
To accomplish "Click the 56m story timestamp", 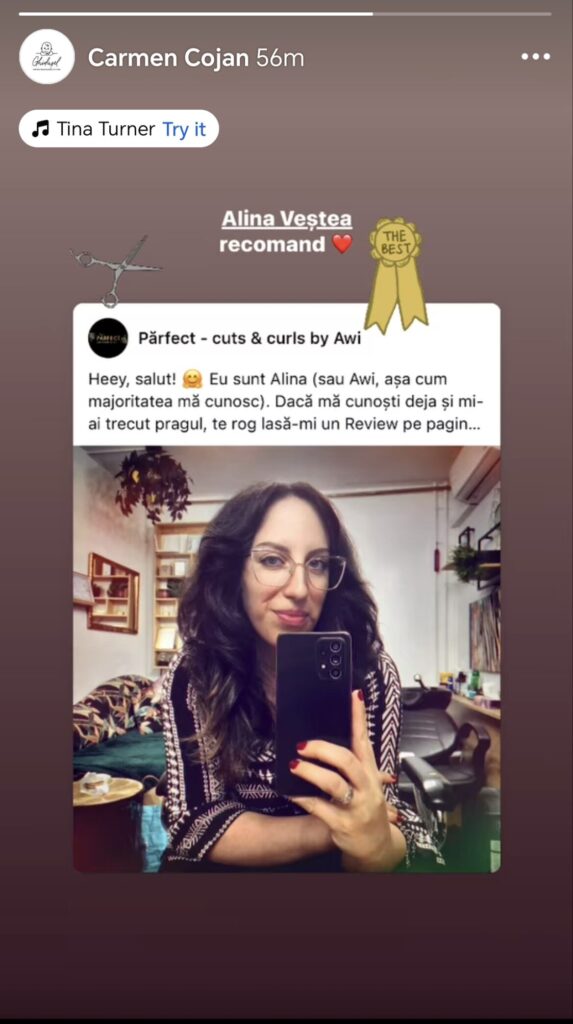I will tap(280, 57).
